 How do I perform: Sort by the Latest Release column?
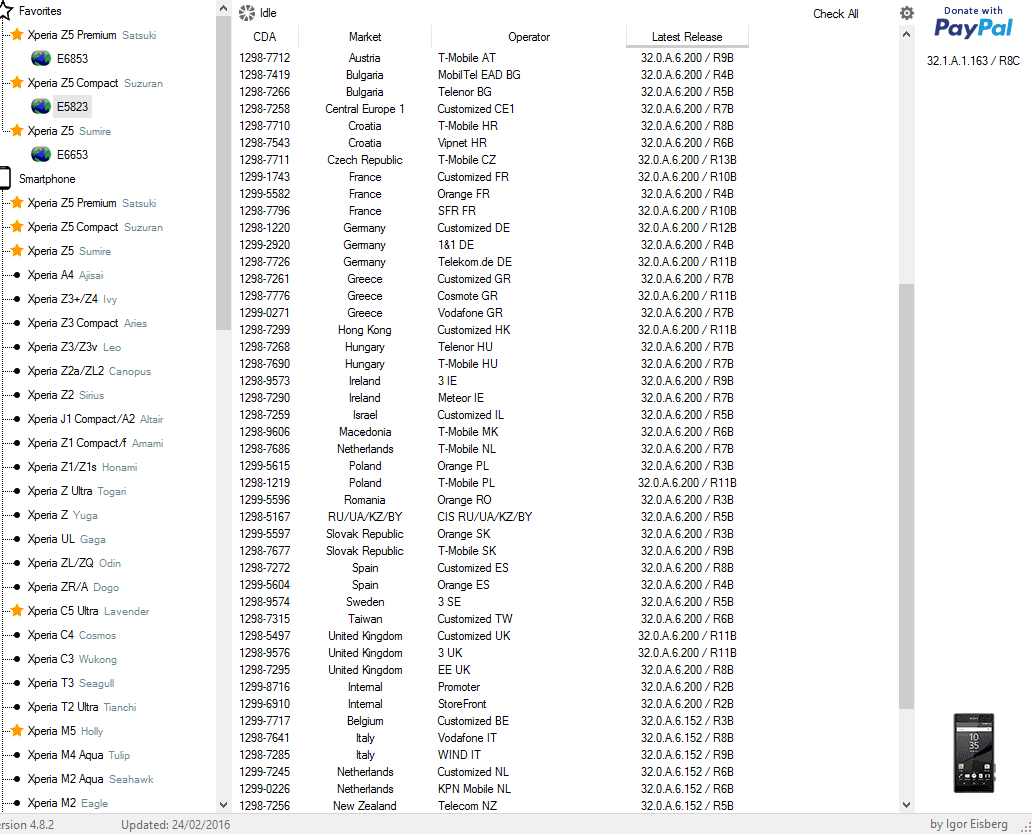(686, 37)
